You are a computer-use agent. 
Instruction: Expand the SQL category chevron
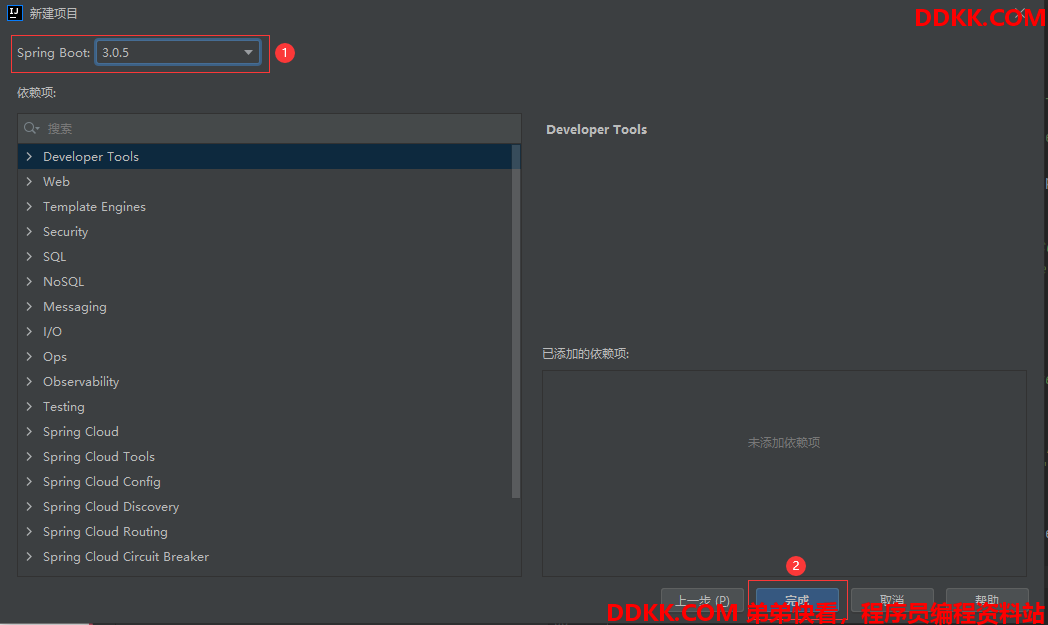pos(29,257)
